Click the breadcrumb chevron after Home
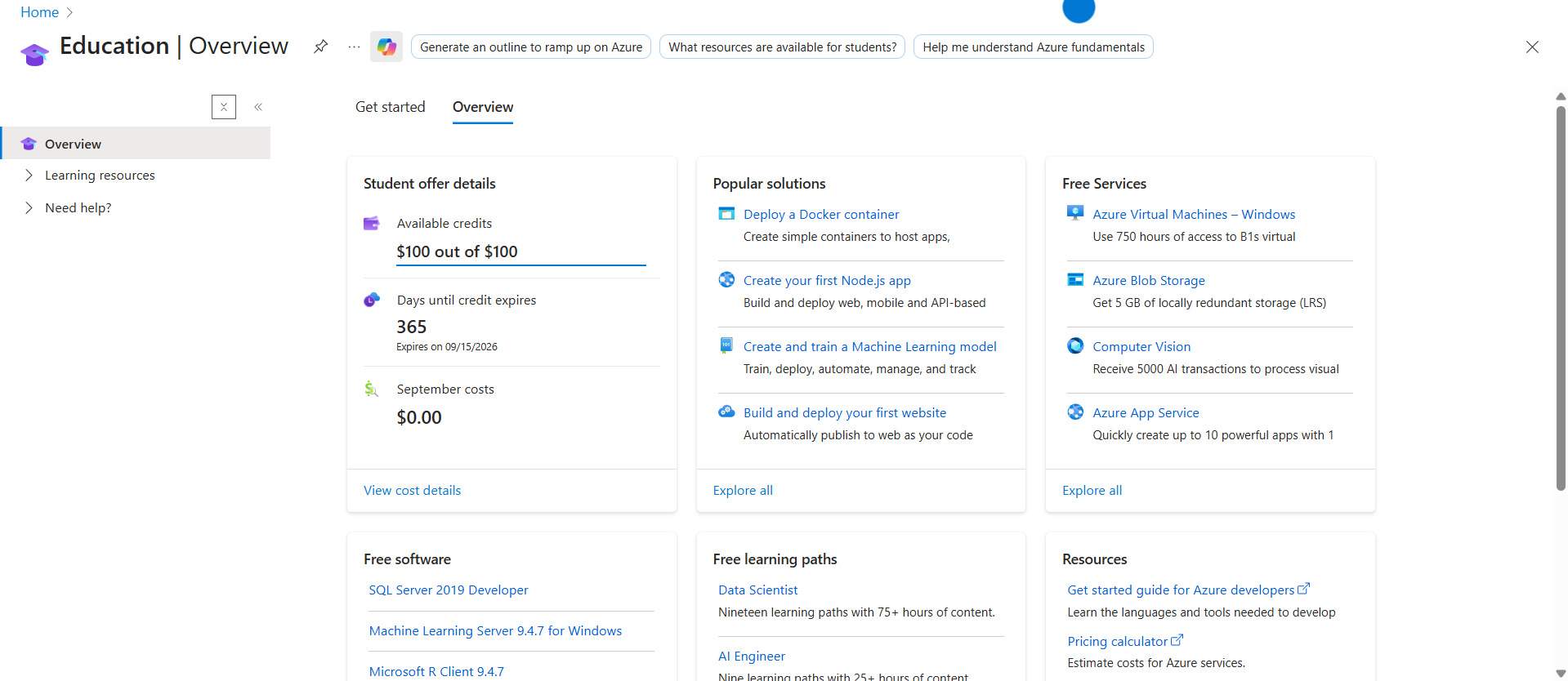 coord(69,12)
